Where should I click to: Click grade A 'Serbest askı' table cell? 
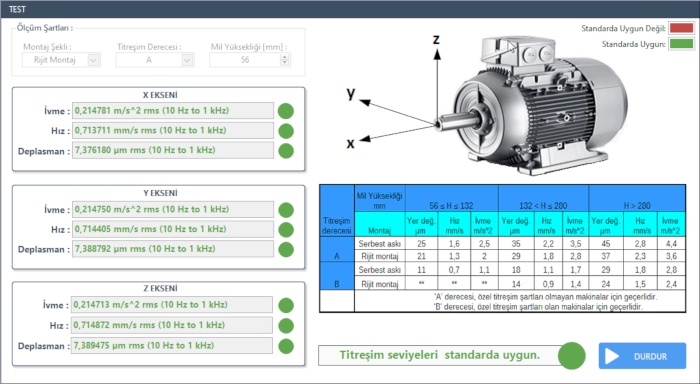click(379, 244)
